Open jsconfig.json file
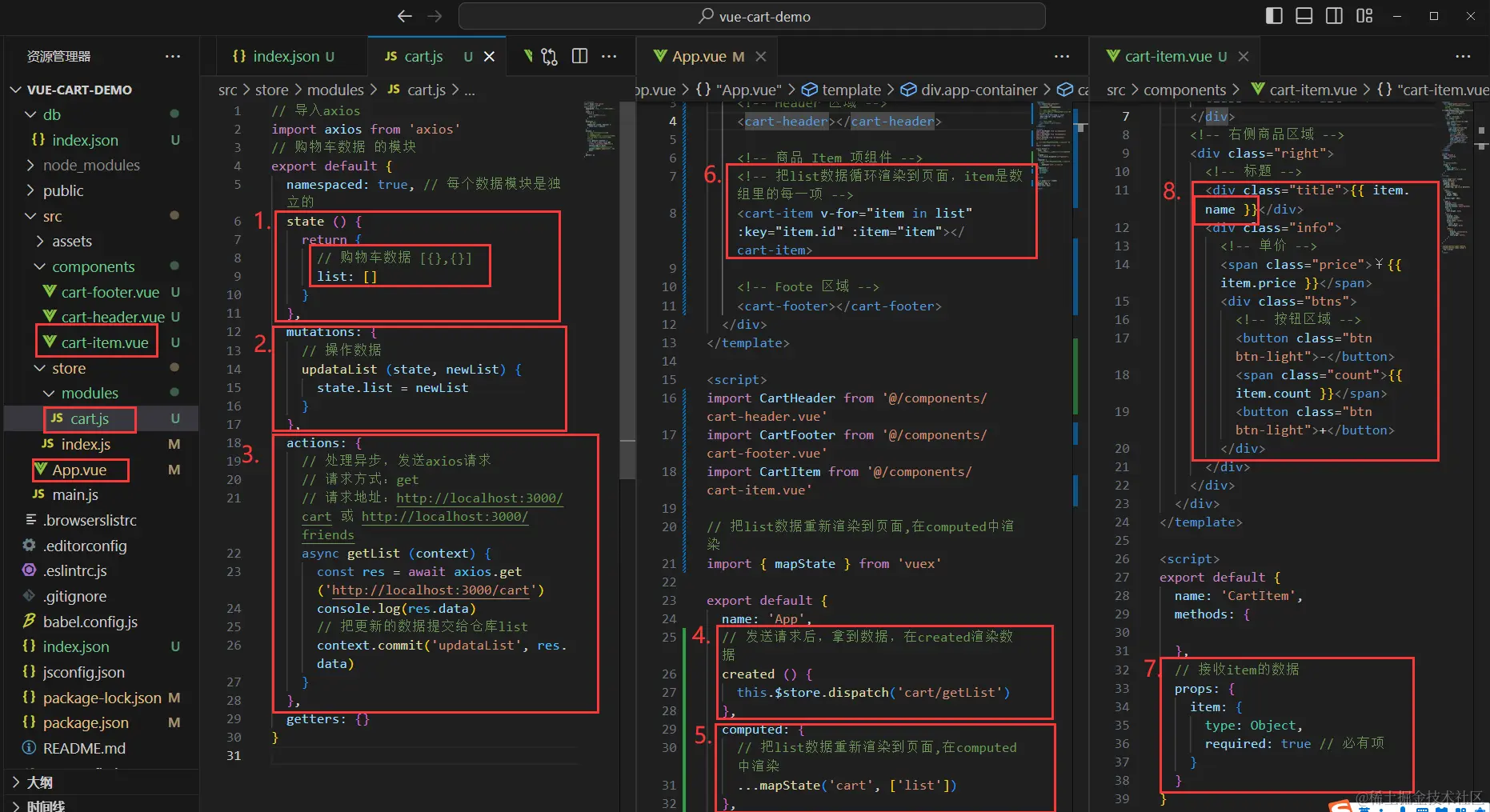This screenshot has height=812, width=1490. point(83,672)
